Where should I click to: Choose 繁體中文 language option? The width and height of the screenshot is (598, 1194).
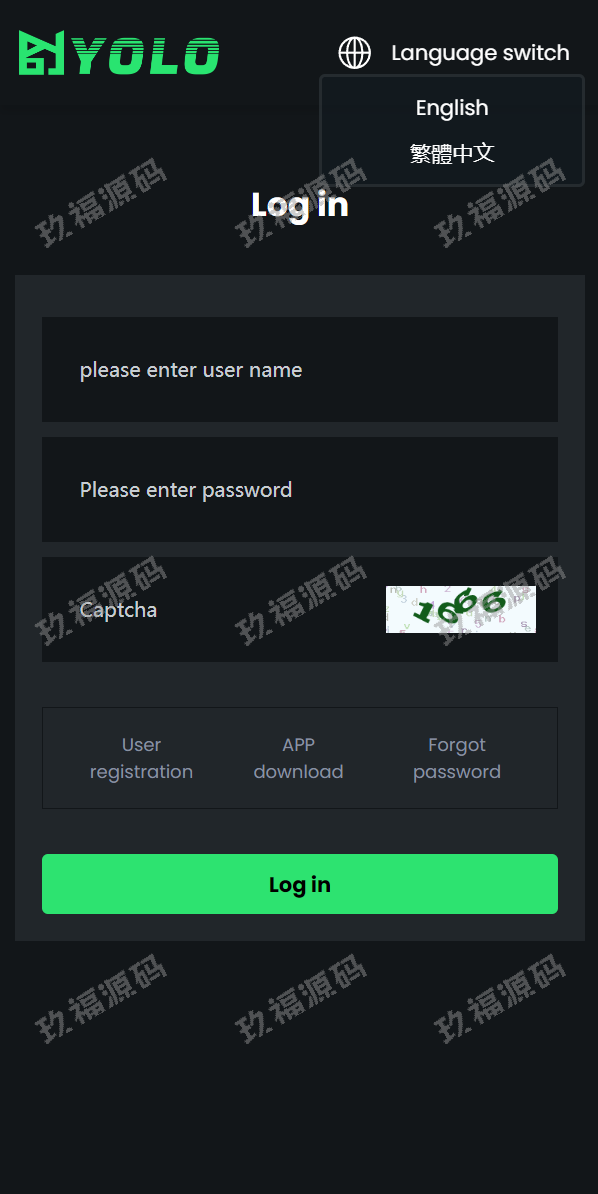tap(452, 153)
